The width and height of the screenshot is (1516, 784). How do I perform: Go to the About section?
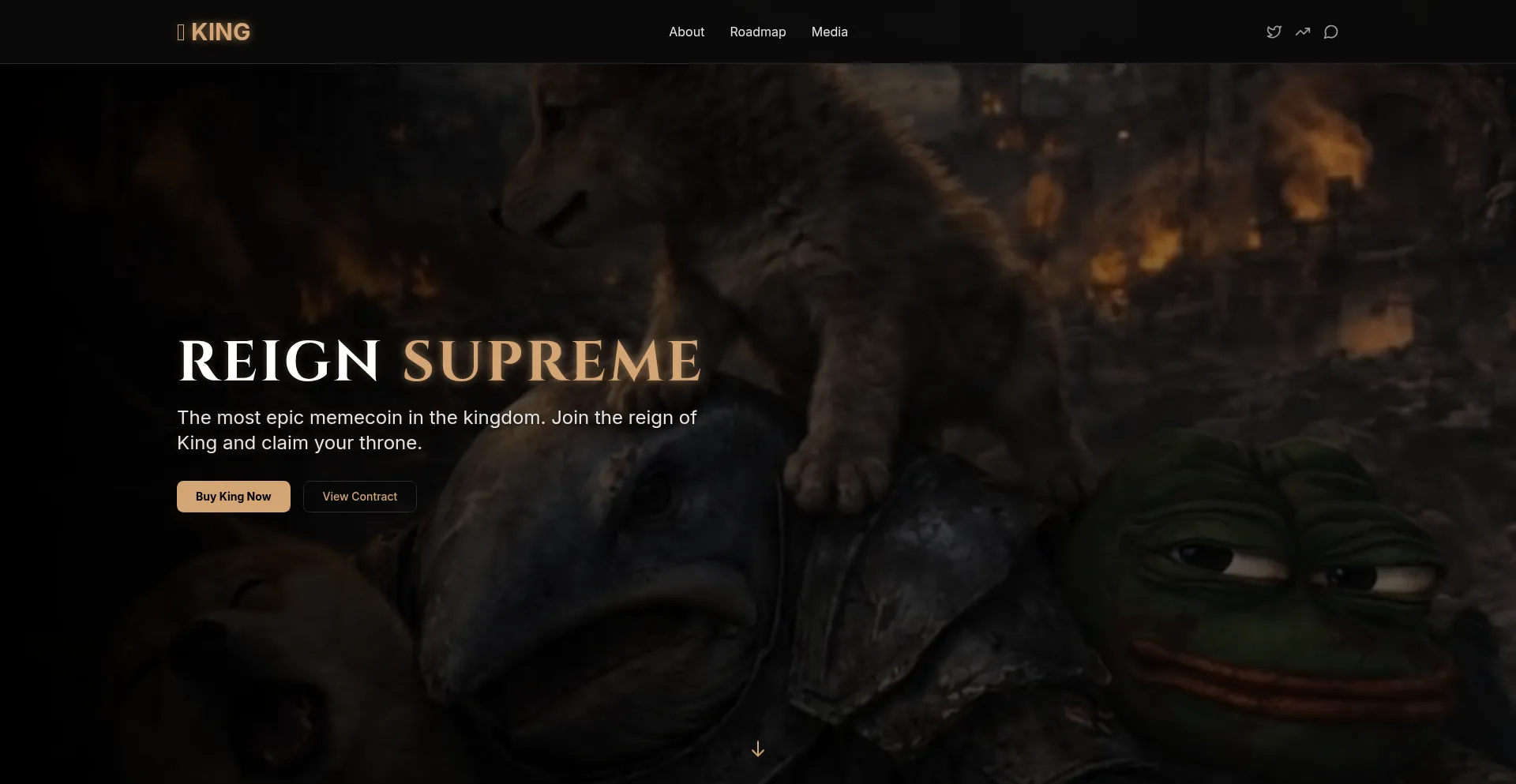tap(686, 32)
